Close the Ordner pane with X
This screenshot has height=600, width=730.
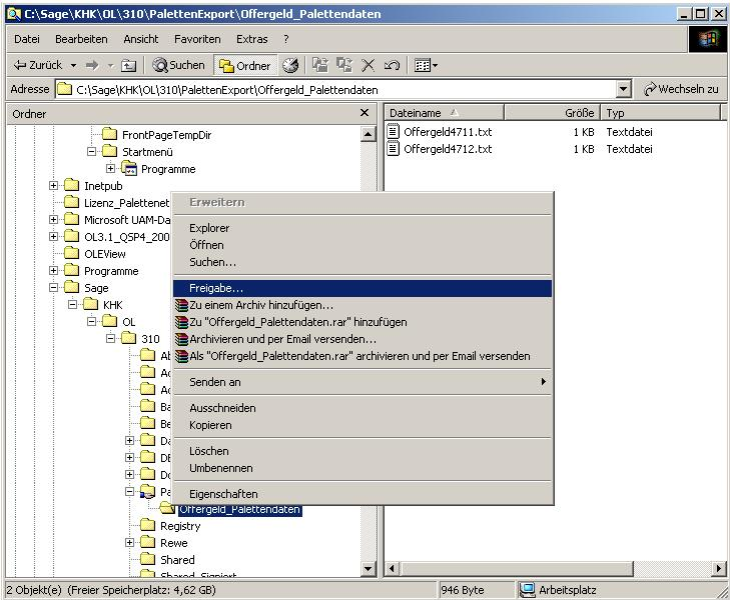pos(364,114)
